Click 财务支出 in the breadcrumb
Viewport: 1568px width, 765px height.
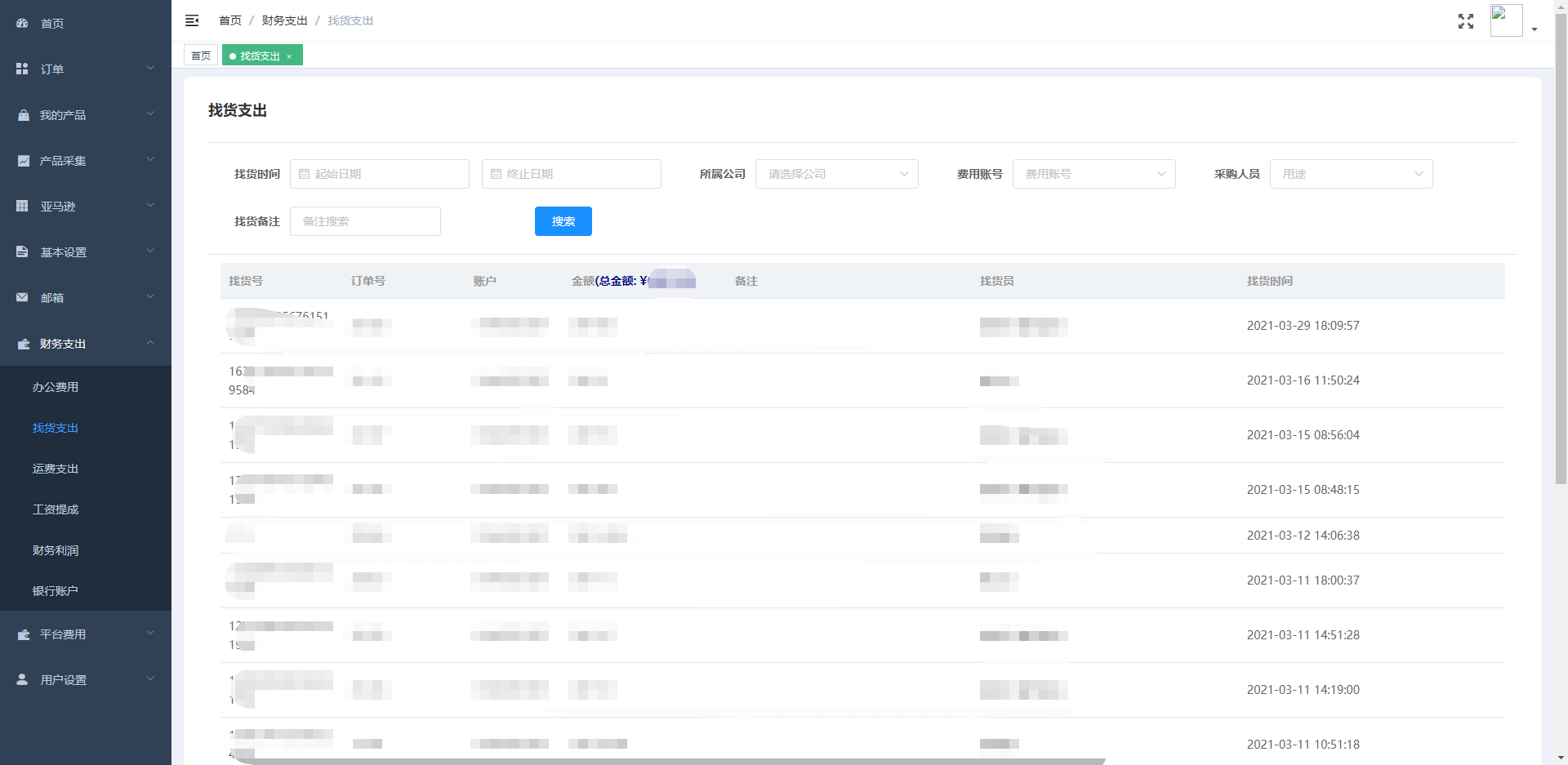tap(284, 20)
